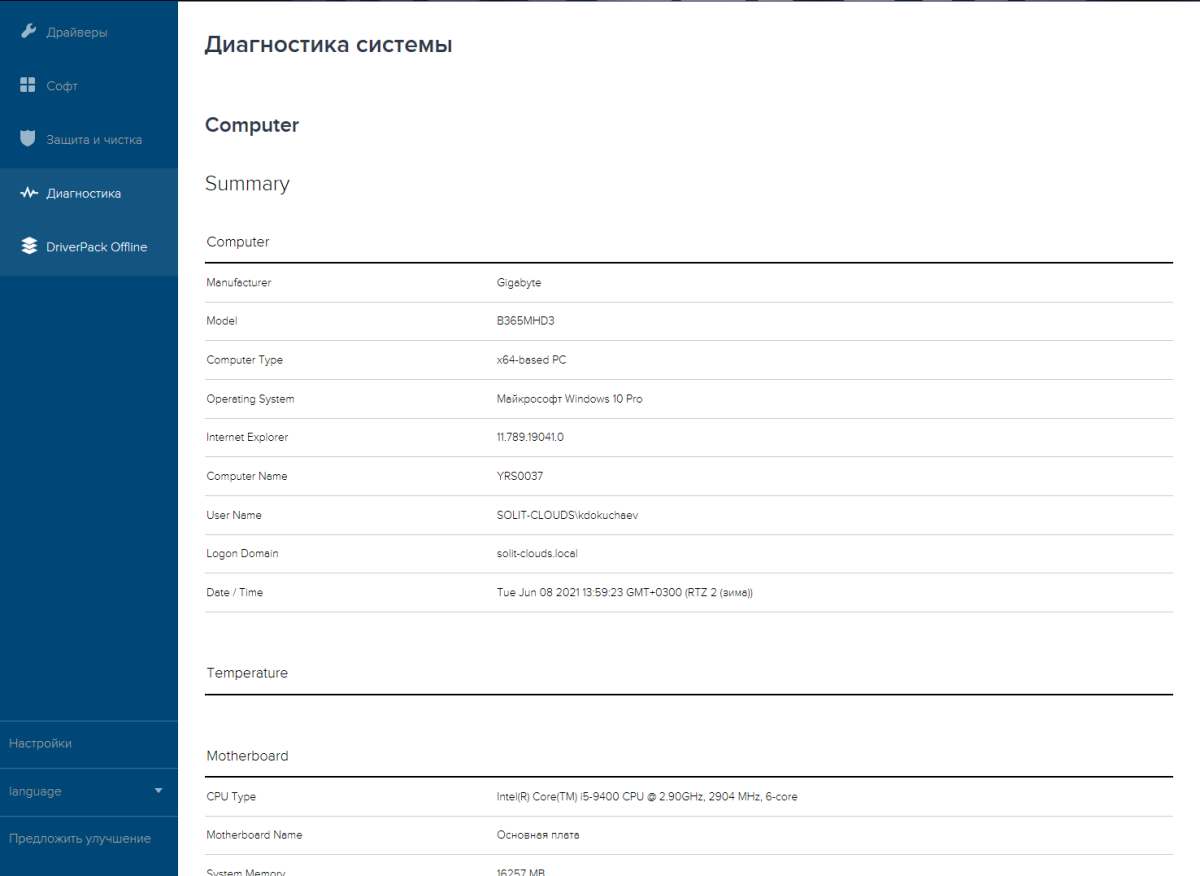Click the User Name label

click(x=233, y=515)
